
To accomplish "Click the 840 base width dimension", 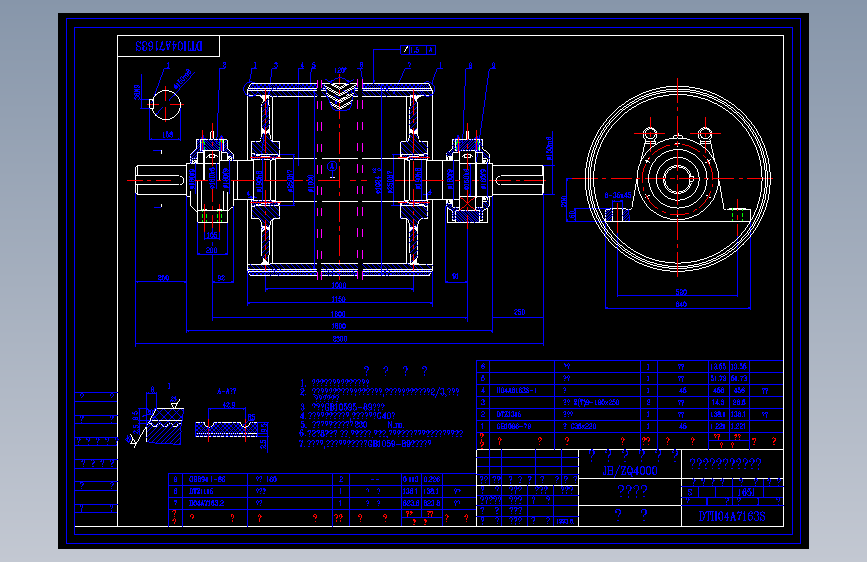I will point(681,304).
